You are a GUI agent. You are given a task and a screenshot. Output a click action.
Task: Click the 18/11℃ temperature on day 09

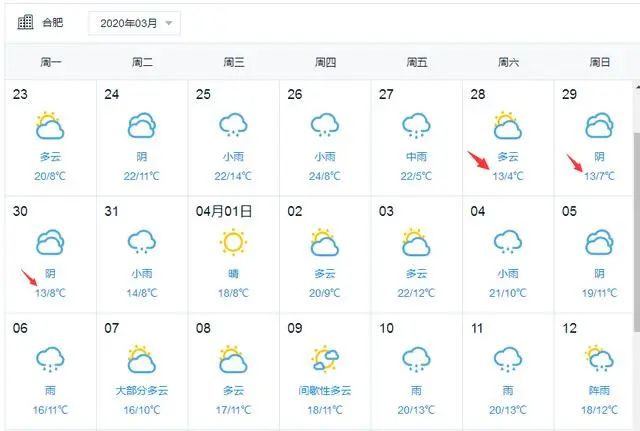point(325,410)
